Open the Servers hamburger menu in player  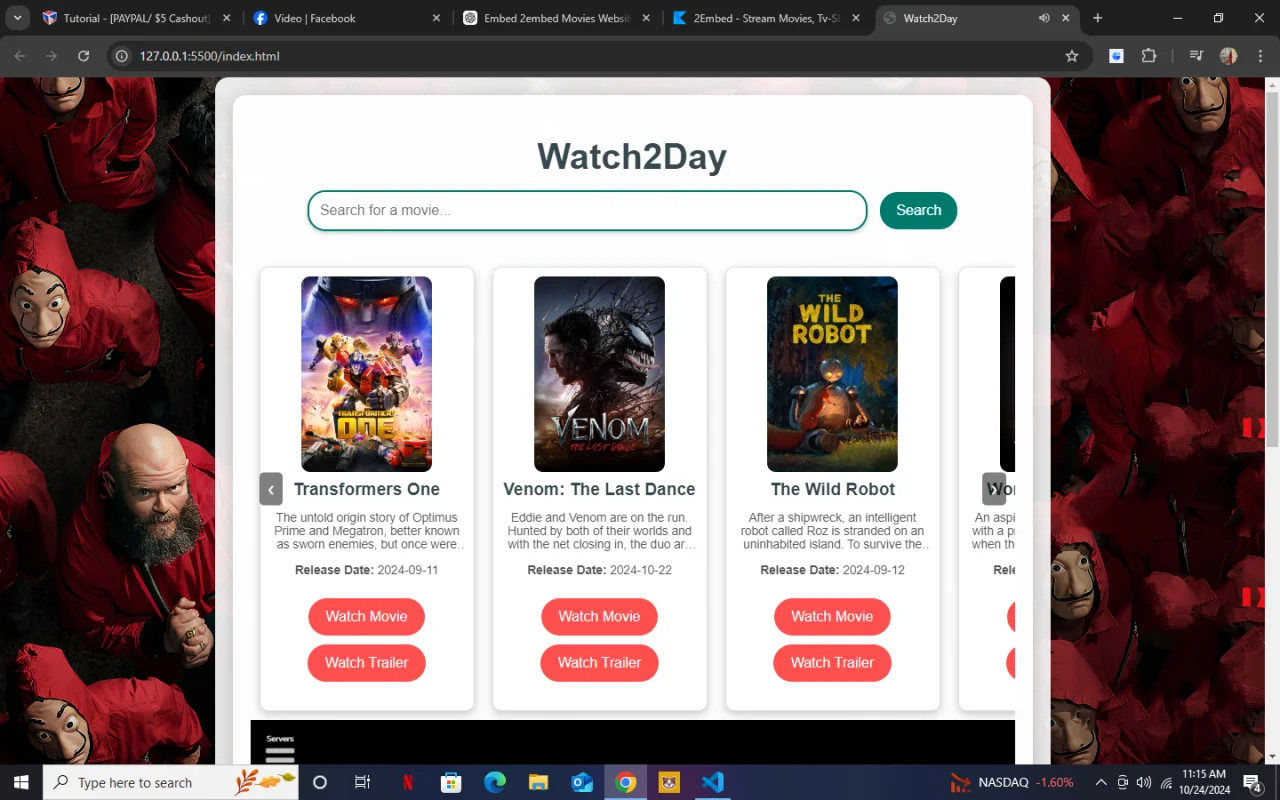coord(280,754)
